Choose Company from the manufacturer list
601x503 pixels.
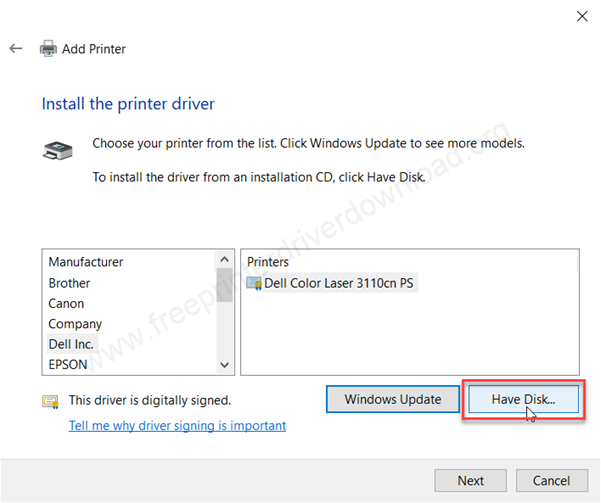pyautogui.click(x=75, y=324)
